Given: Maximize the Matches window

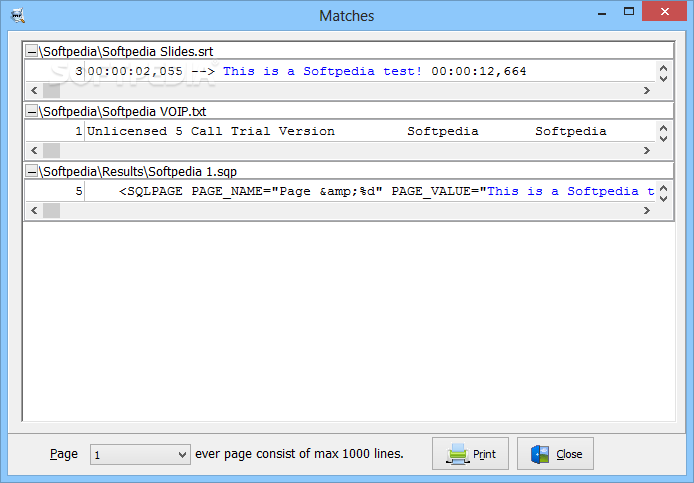Looking at the screenshot, I should pos(629,12).
